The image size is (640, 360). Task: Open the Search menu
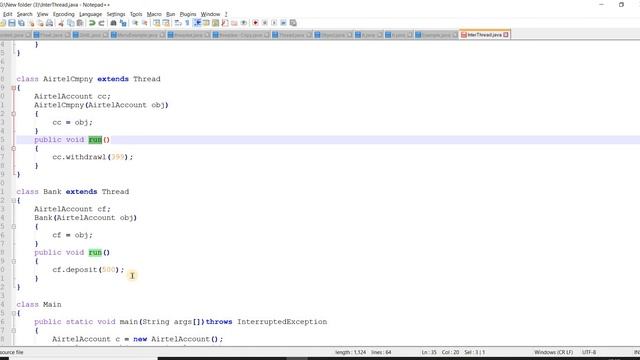24,14
